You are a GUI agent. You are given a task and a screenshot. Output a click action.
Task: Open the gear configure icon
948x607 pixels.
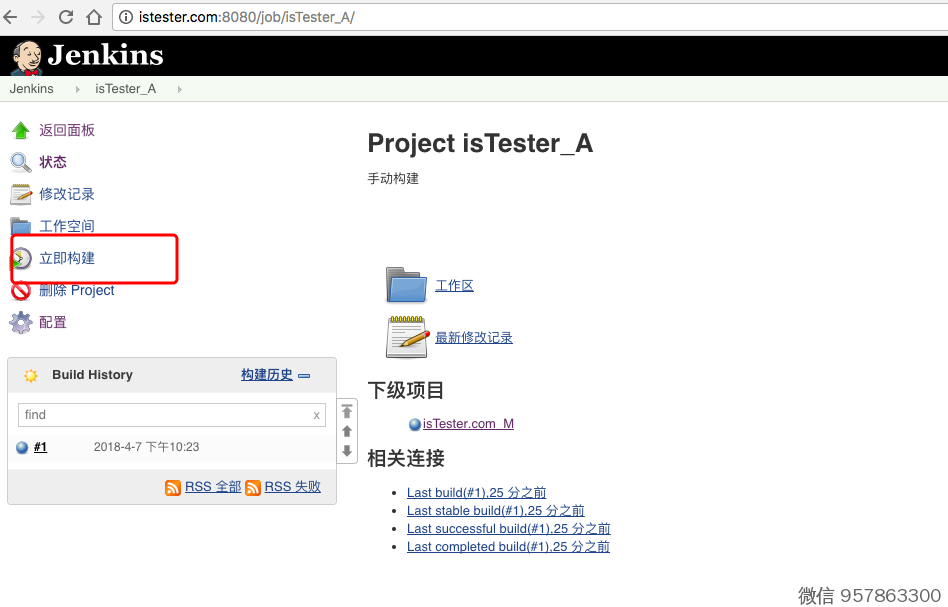coord(21,322)
